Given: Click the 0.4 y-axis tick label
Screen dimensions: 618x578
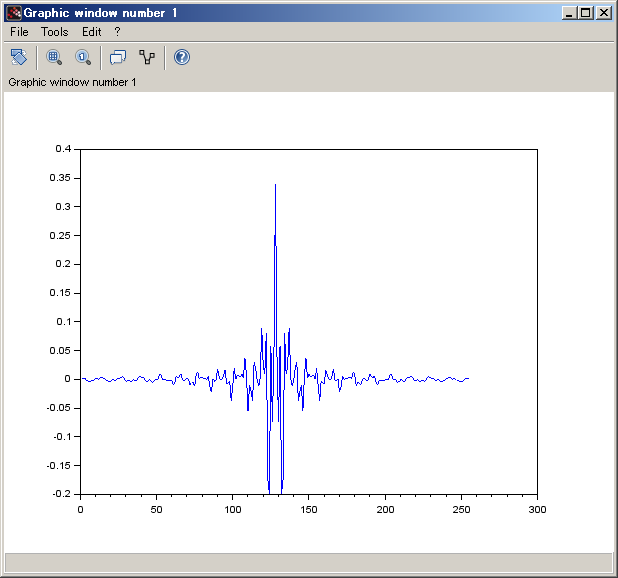Looking at the screenshot, I should [x=63, y=149].
